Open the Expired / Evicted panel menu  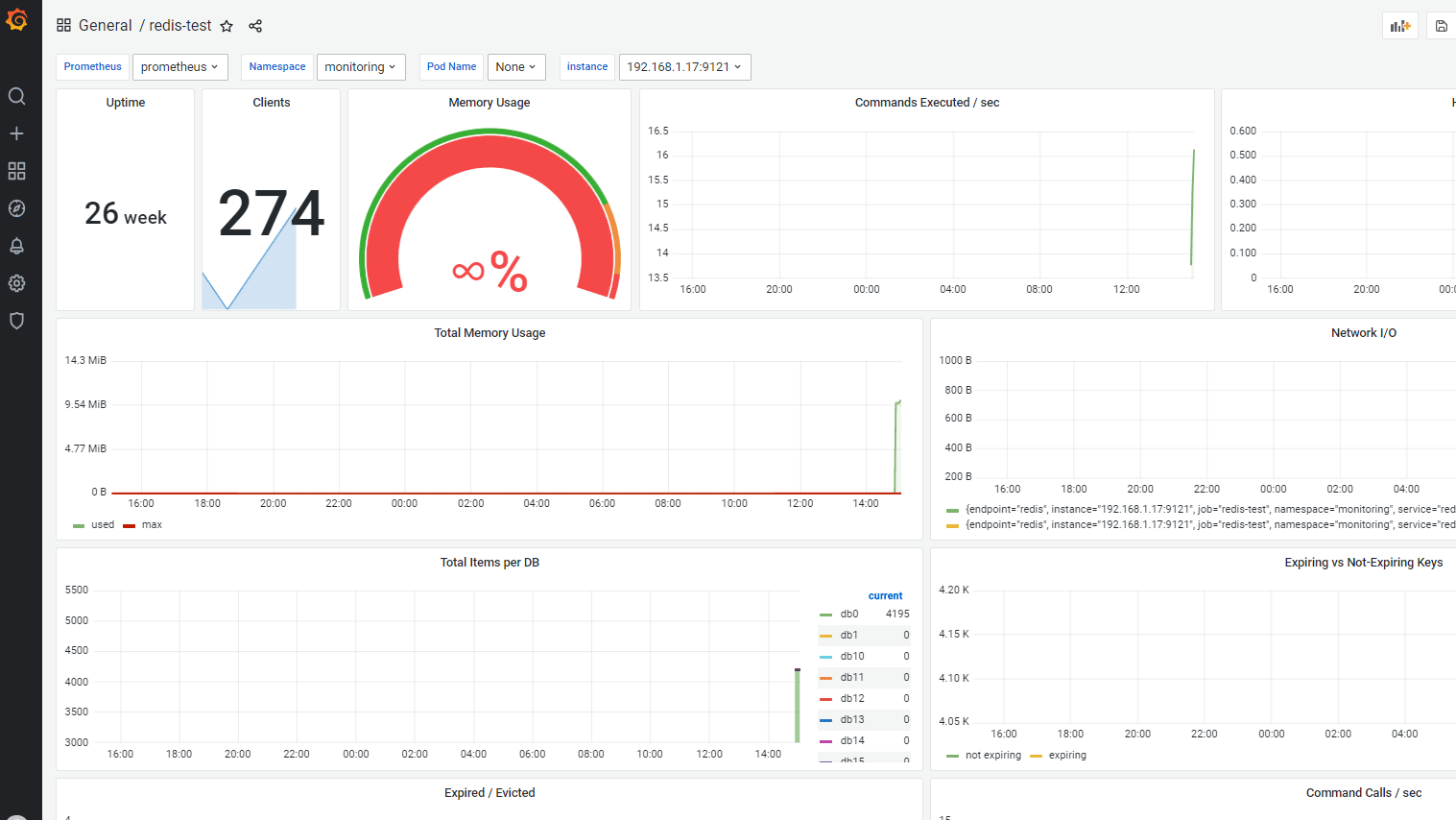[x=489, y=793]
